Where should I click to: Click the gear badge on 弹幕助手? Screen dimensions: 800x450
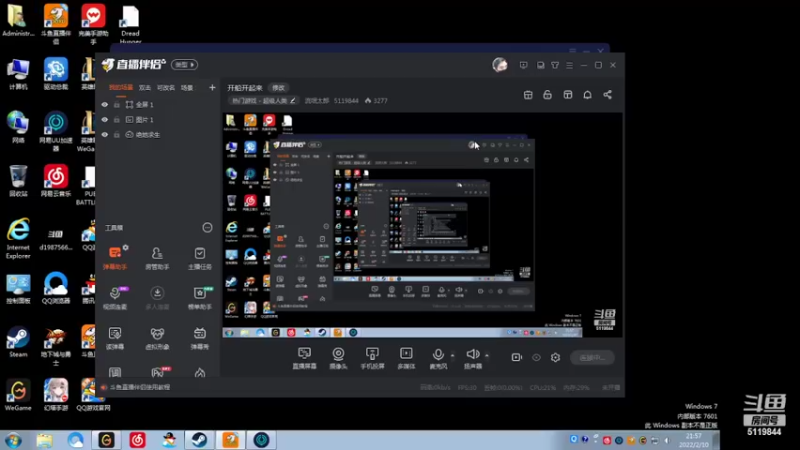pos(126,247)
